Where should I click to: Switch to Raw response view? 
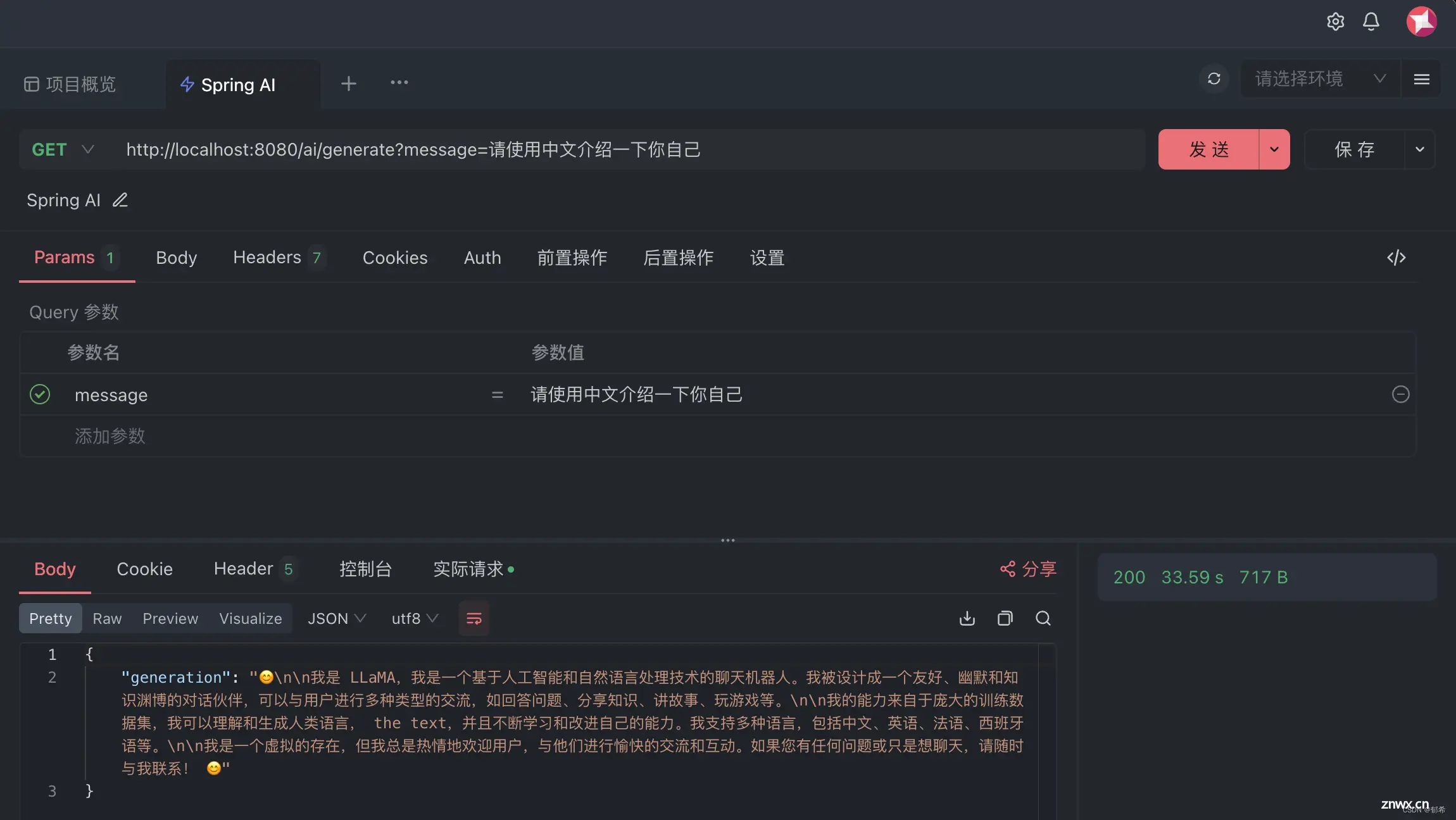(x=107, y=618)
